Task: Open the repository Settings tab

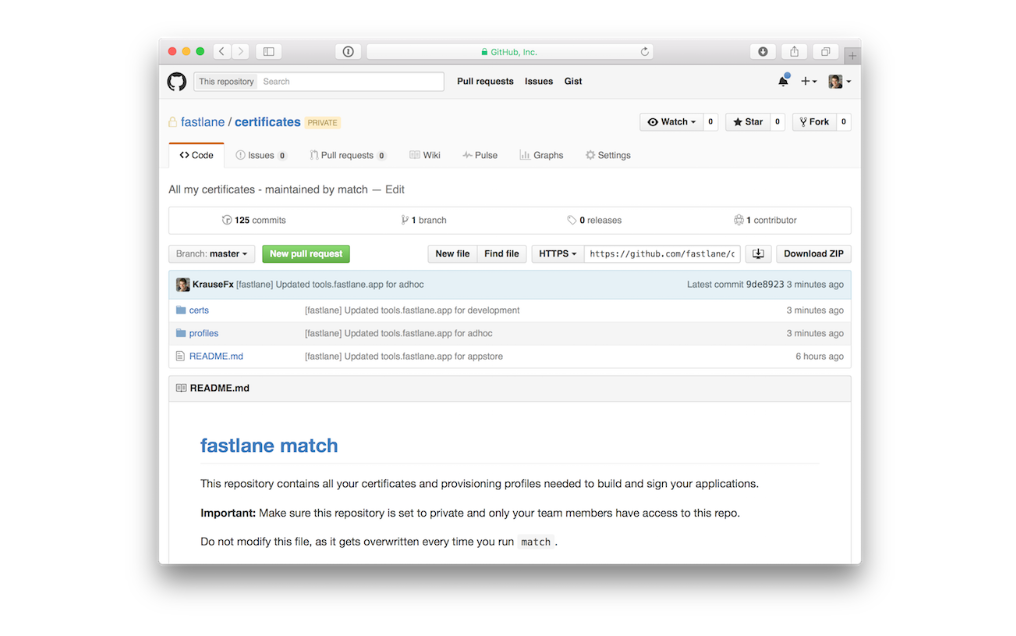Action: pos(608,155)
